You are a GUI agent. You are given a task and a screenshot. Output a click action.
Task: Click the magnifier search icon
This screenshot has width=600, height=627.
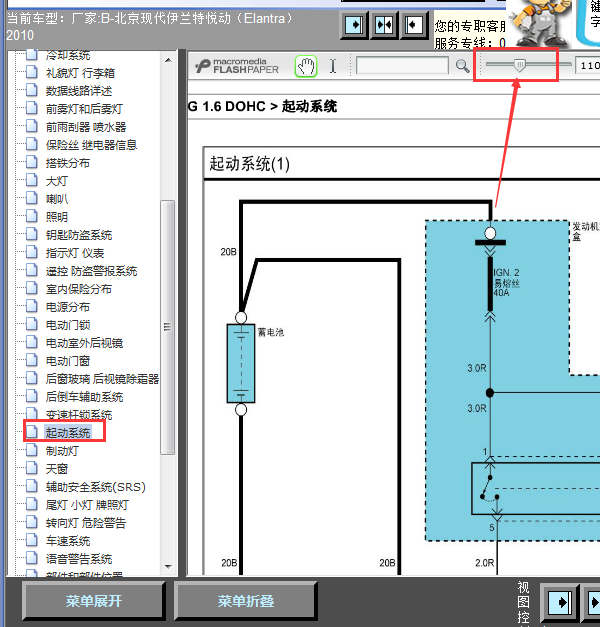pos(462,66)
